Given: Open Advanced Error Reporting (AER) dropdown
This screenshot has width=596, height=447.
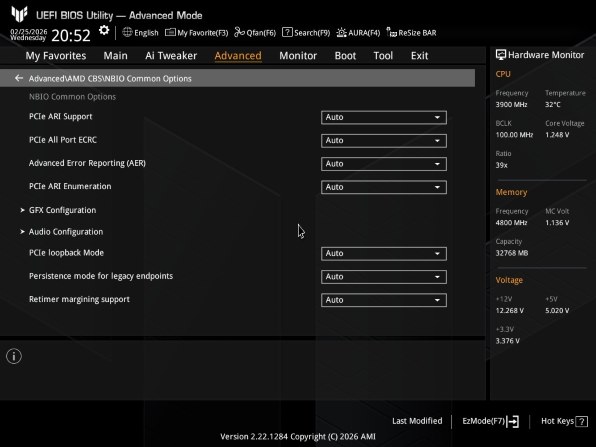Looking at the screenshot, I should 384,164.
